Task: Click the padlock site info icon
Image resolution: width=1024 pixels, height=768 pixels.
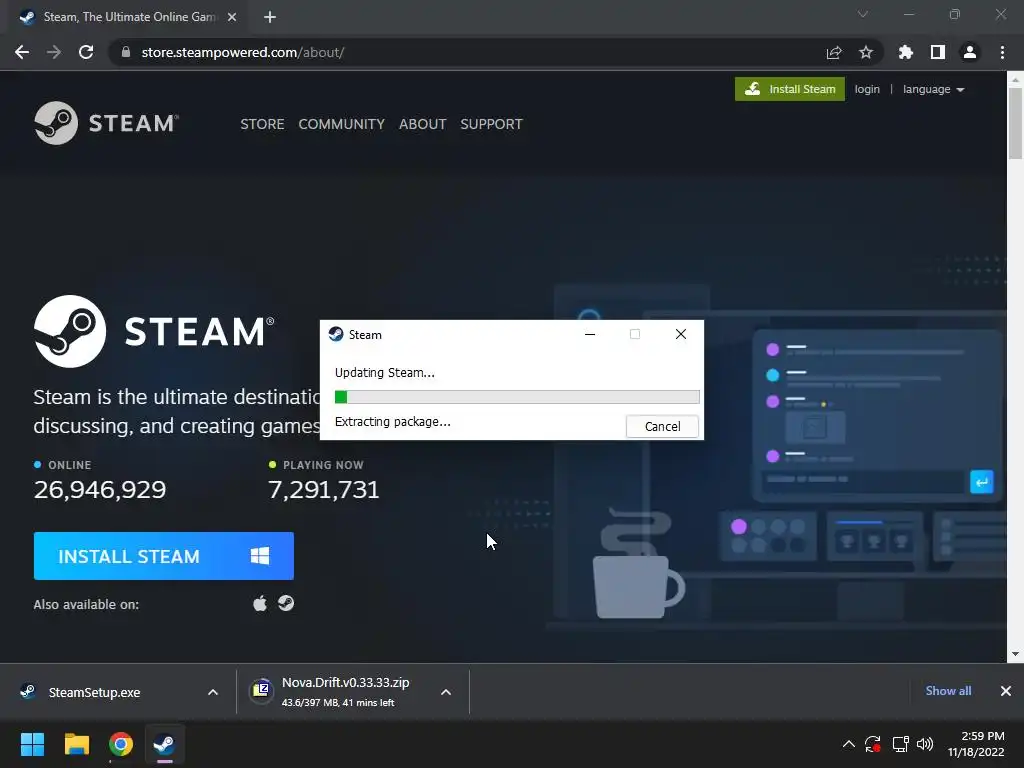Action: click(126, 52)
